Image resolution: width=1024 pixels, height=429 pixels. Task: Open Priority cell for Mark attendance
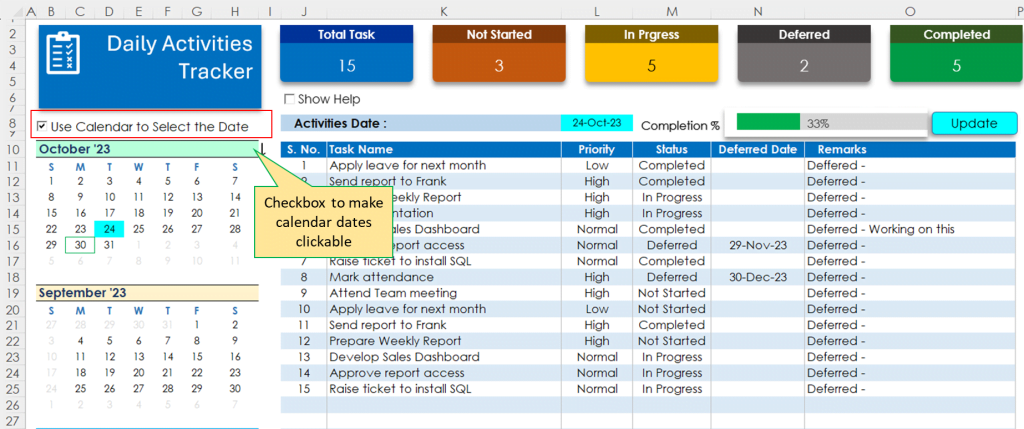click(597, 277)
